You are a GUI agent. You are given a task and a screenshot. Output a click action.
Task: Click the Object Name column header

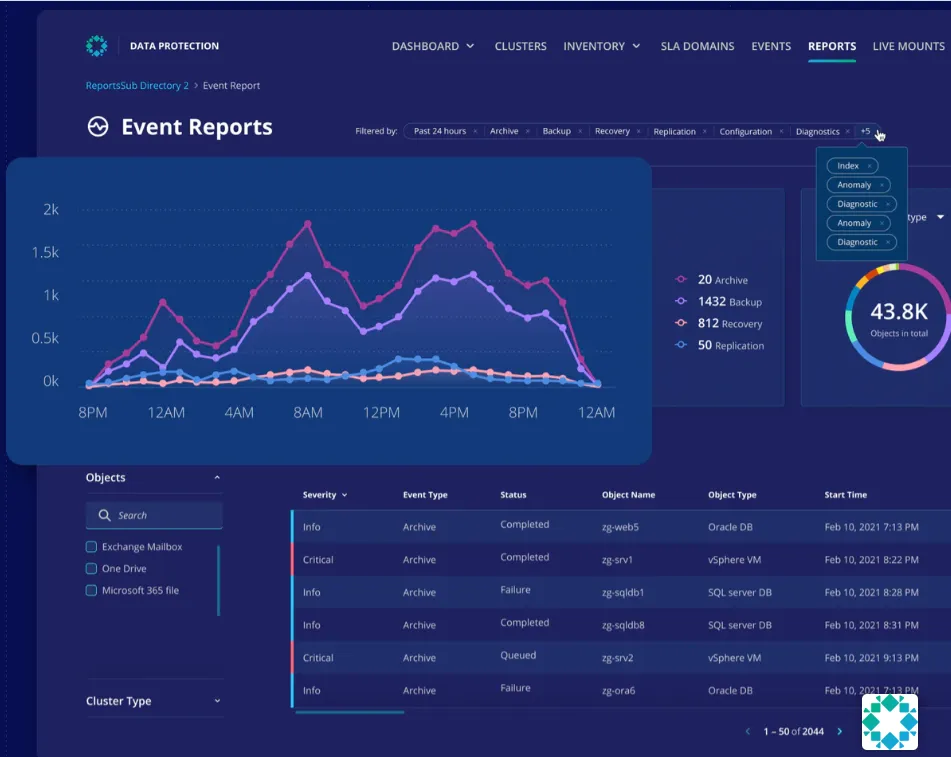point(628,495)
